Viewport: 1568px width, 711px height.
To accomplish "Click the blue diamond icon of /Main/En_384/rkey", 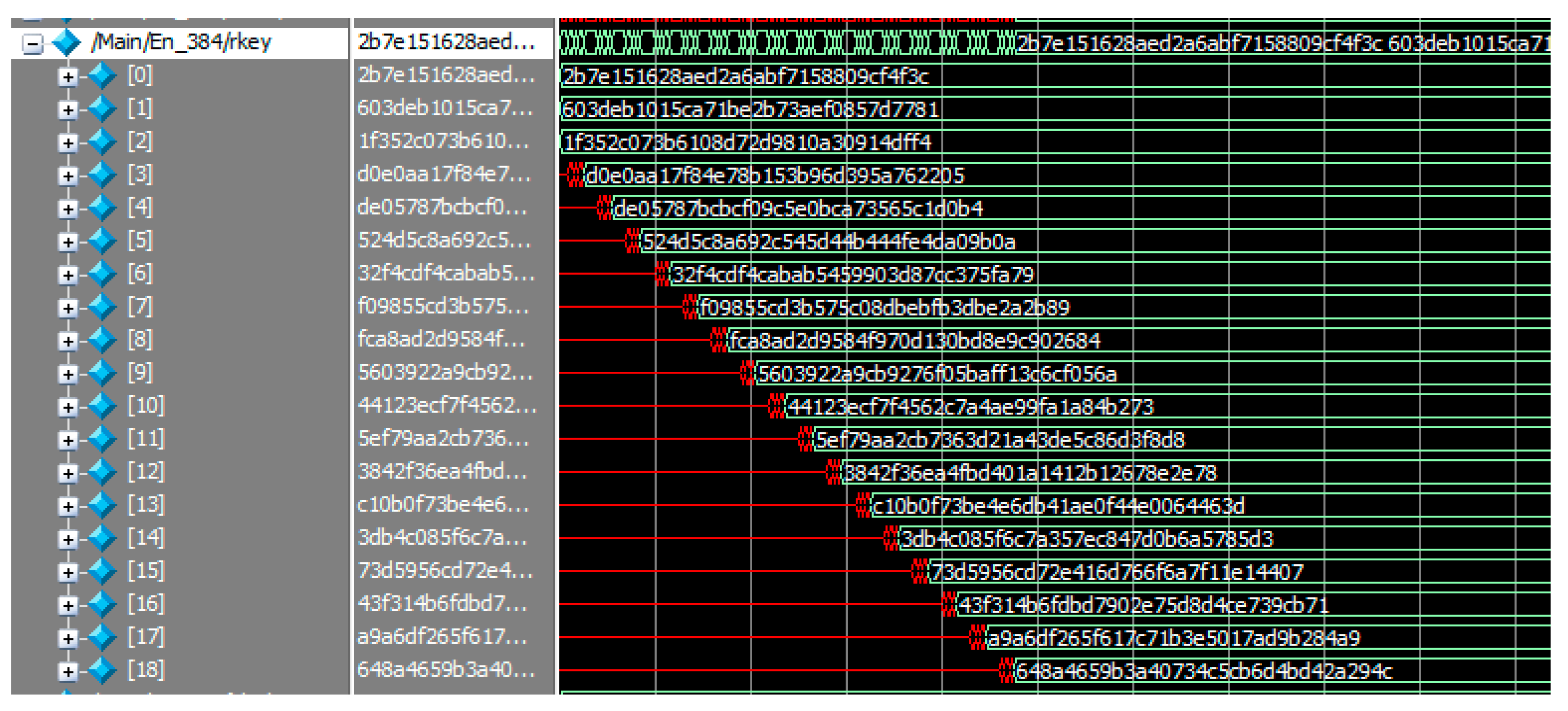I will (66, 42).
